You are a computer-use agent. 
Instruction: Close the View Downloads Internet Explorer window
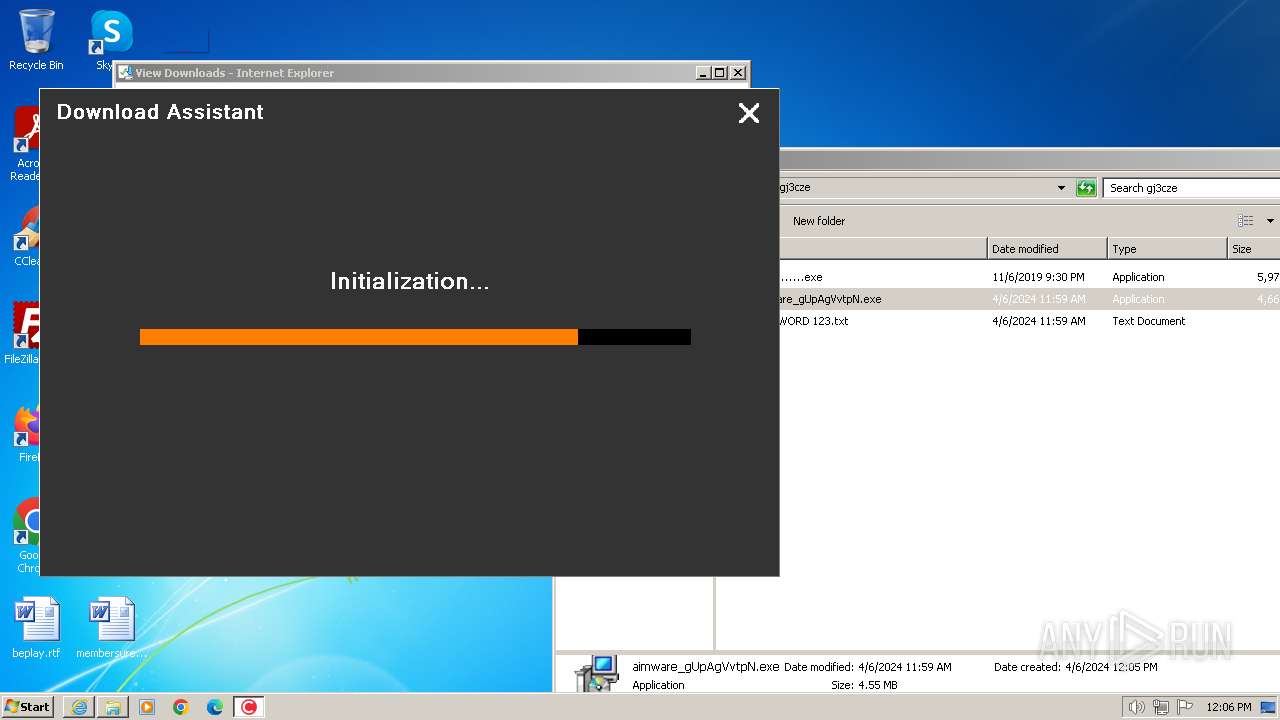pos(738,73)
